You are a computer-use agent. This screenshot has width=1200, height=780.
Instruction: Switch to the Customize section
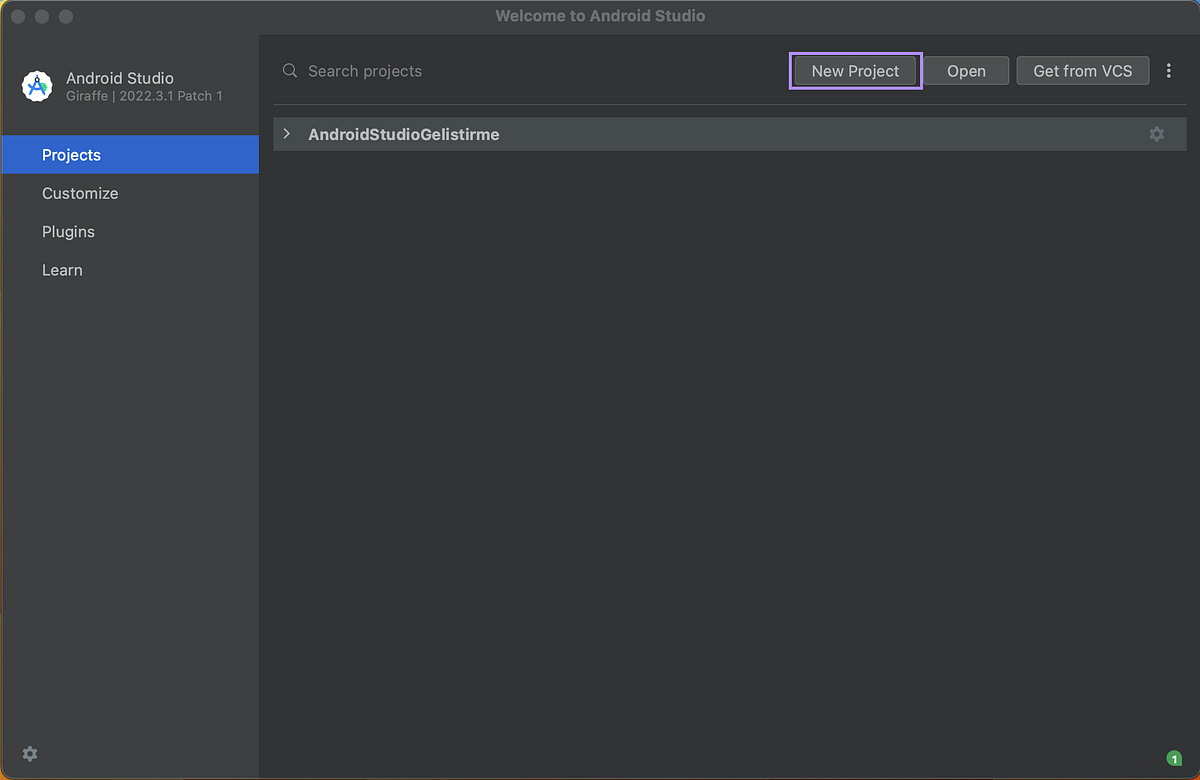click(80, 193)
